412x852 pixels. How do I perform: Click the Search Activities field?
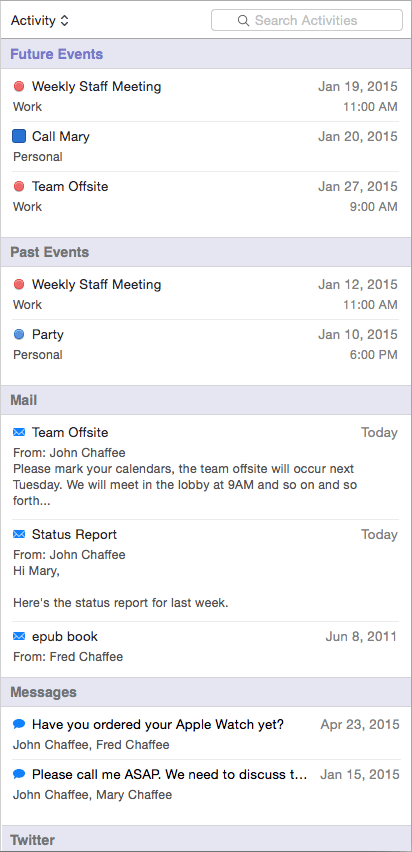[307, 21]
